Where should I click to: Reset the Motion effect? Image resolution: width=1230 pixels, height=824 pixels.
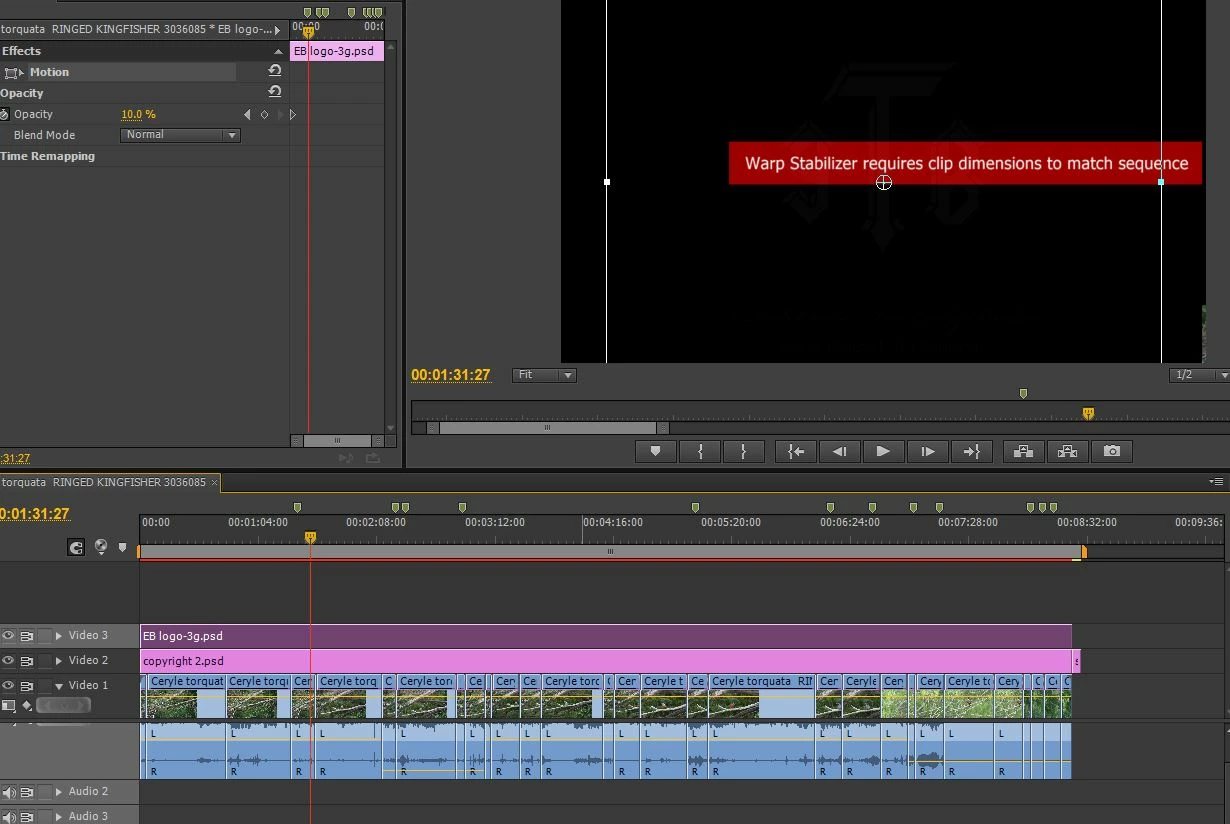(274, 71)
